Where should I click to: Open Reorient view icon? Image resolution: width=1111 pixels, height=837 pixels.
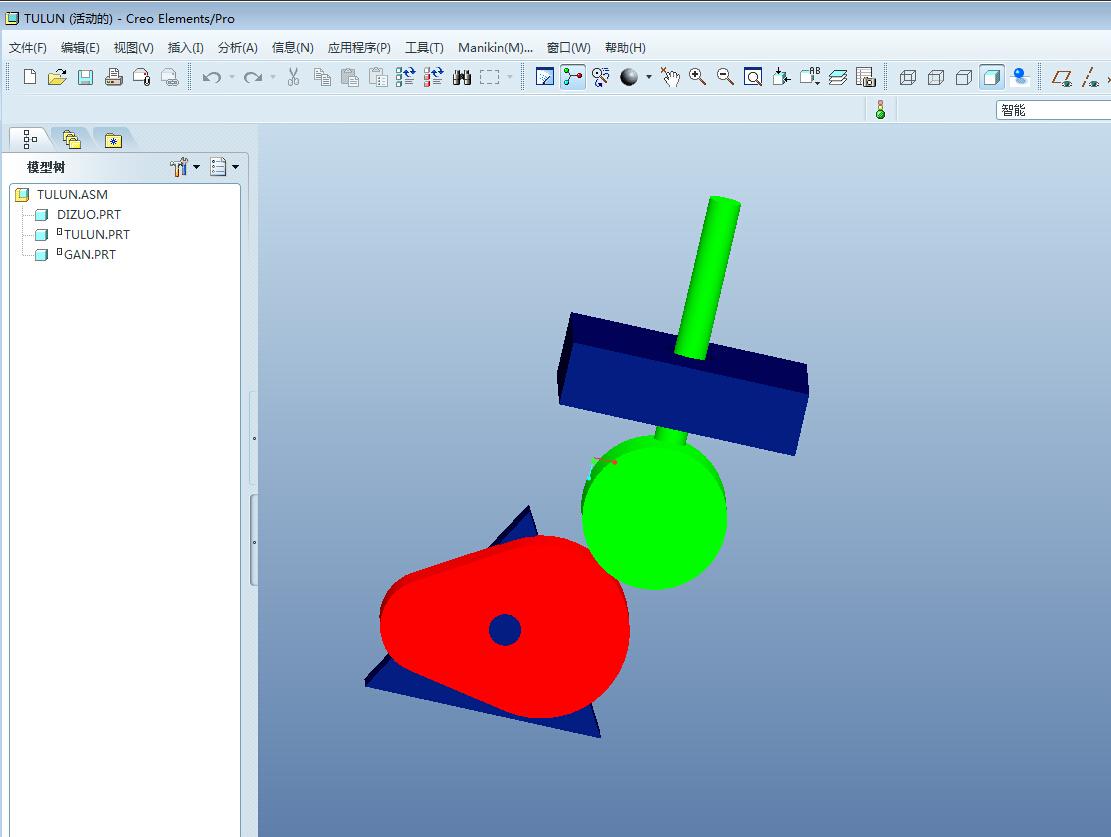pos(782,77)
